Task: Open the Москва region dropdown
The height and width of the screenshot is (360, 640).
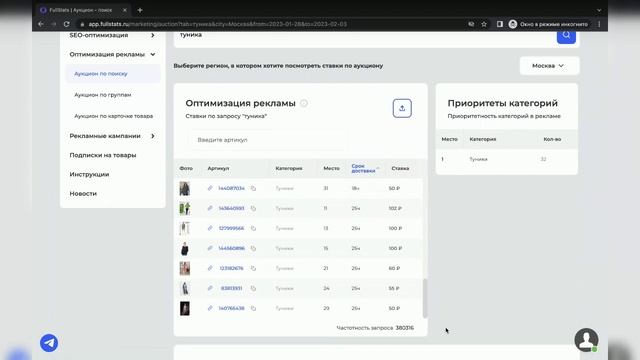Action: coord(549,66)
